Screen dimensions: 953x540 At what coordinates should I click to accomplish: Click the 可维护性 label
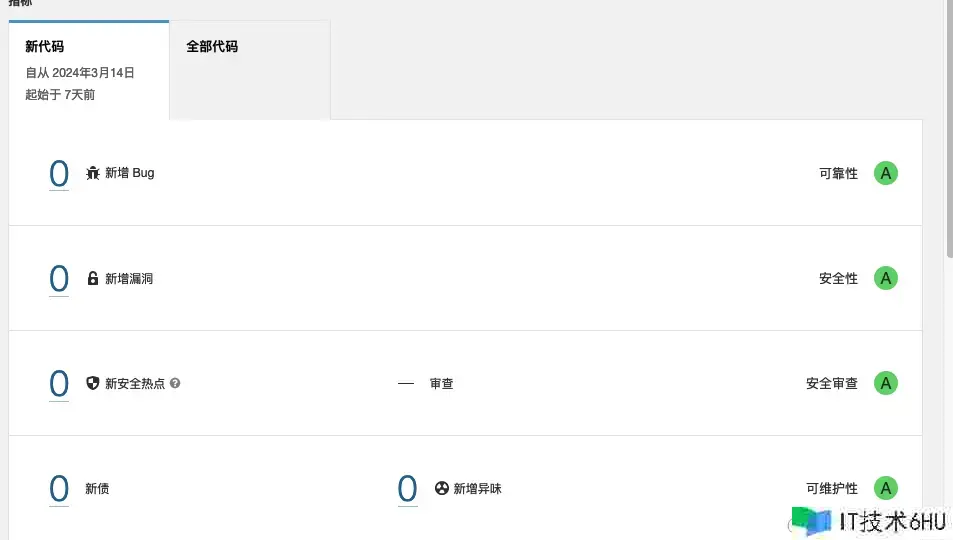(831, 488)
